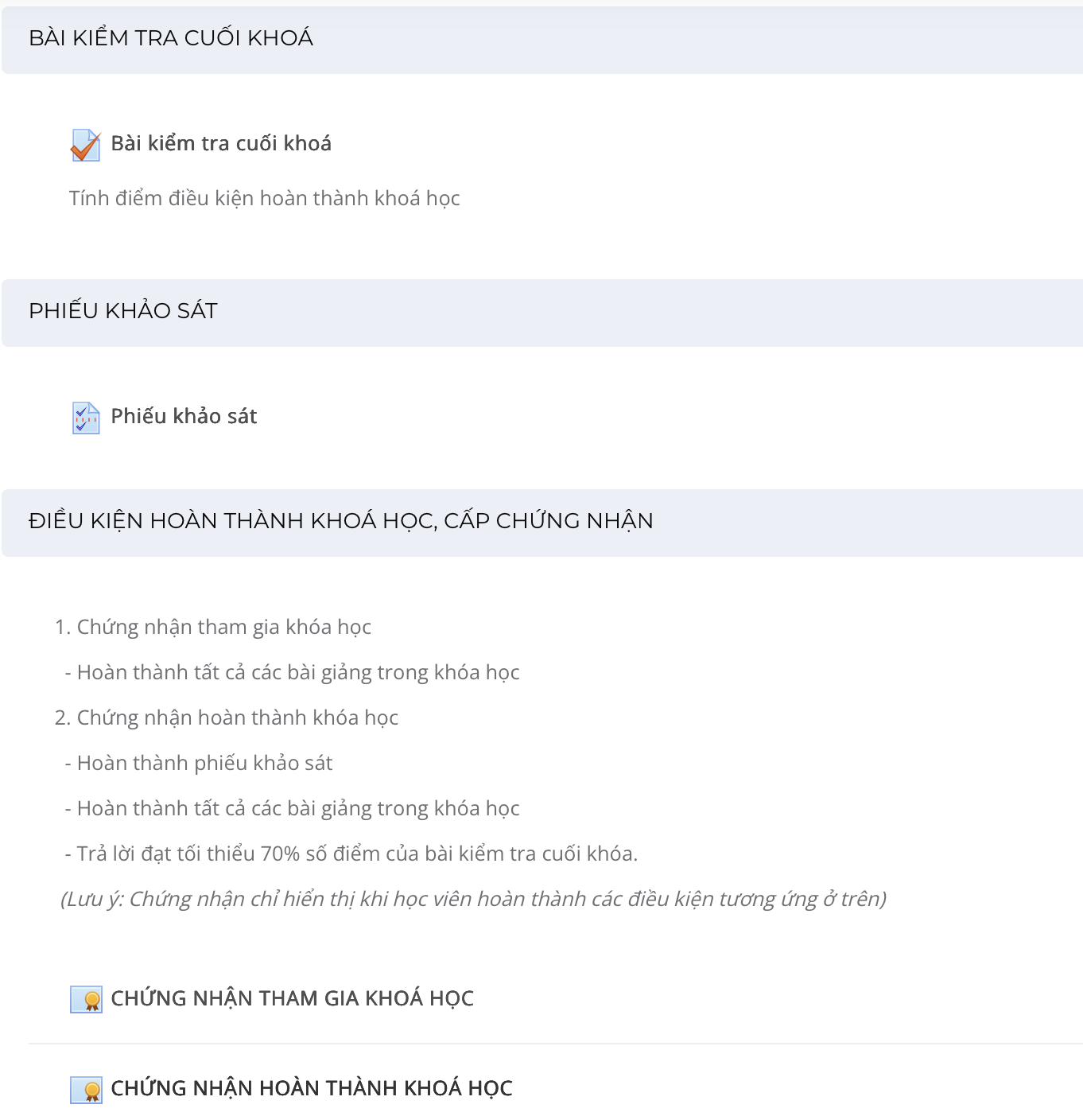Click the survey checklist icon
Viewport: 1083px width, 1120px height.
[86, 418]
